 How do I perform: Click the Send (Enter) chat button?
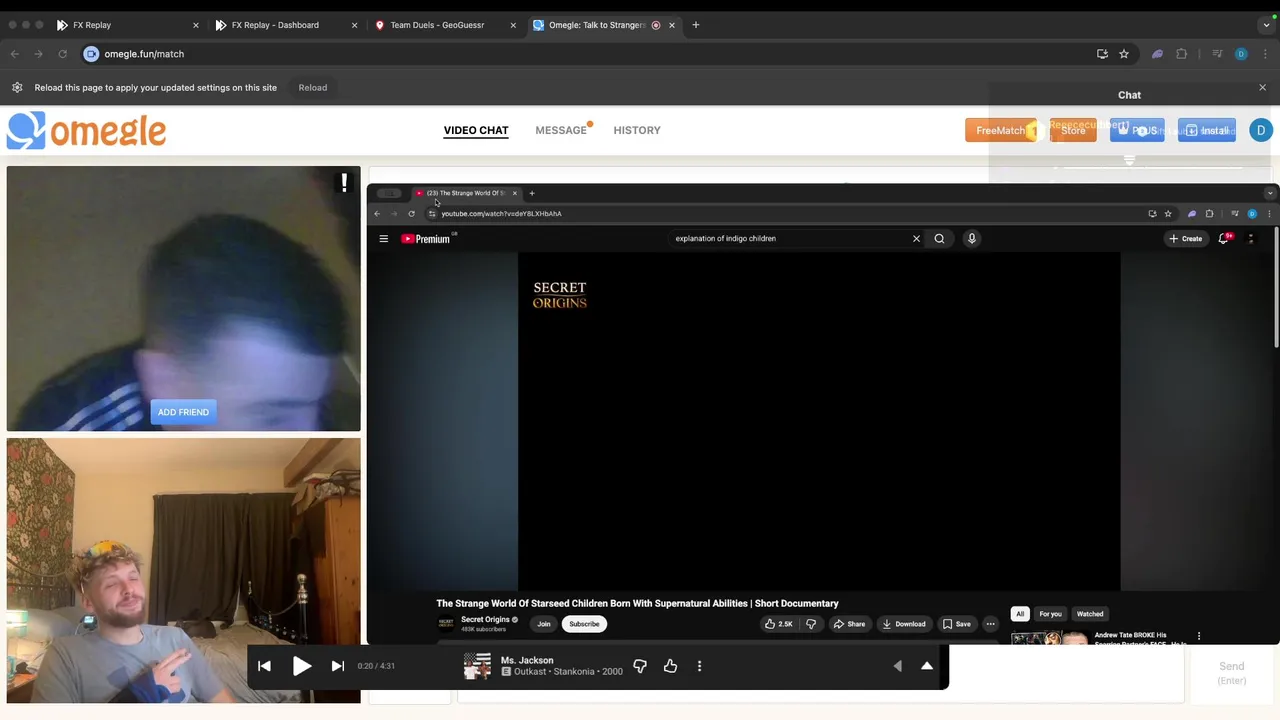1232,673
